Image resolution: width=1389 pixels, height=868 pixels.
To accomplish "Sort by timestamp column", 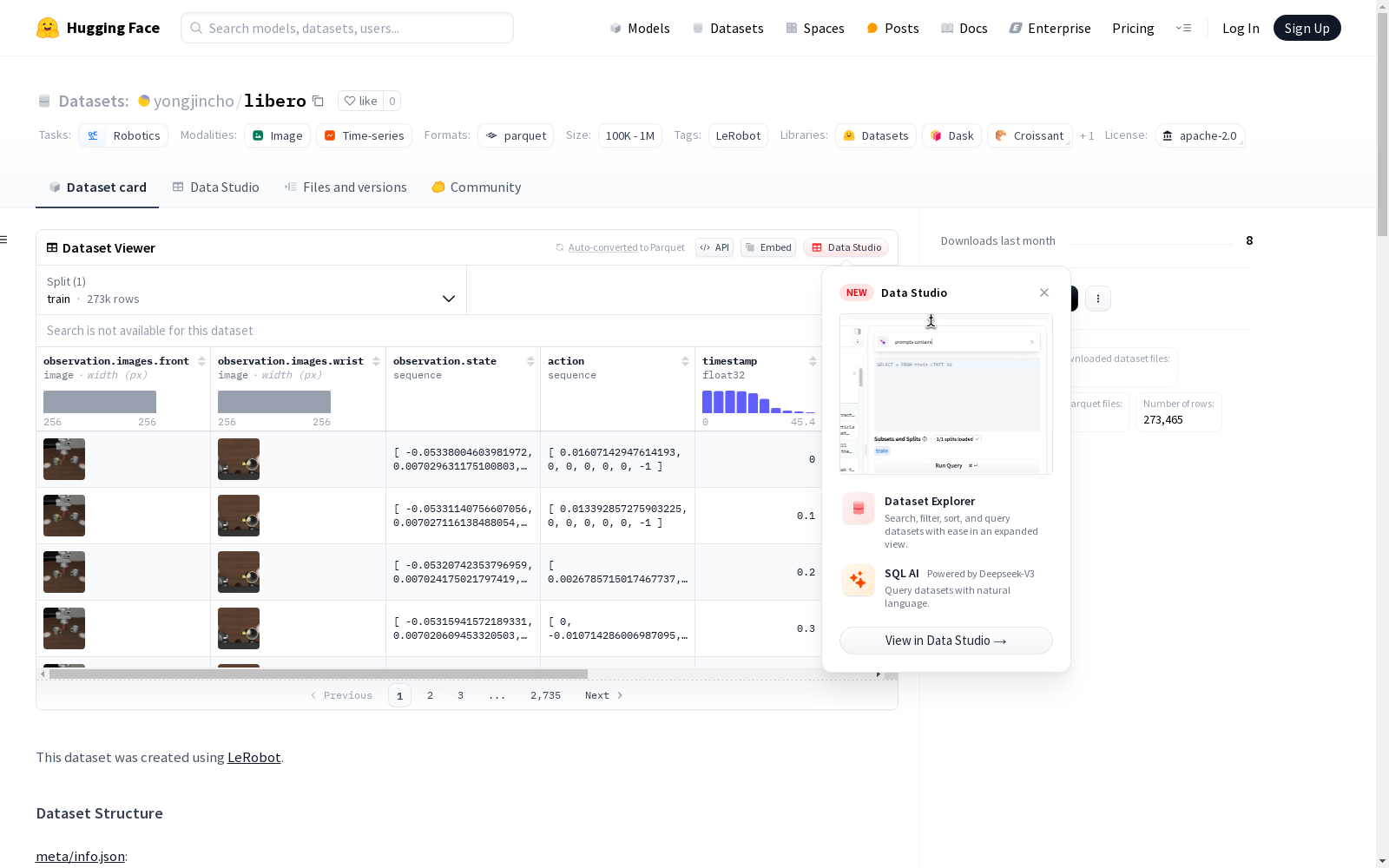I will [813, 361].
